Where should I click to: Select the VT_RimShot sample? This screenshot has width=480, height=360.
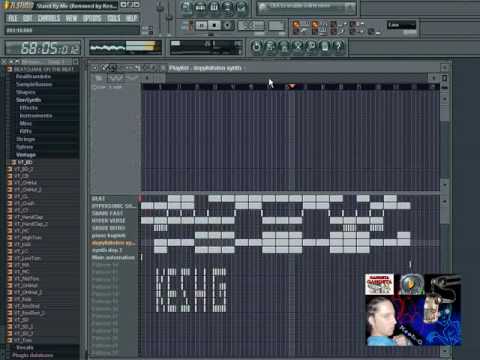click(27, 306)
